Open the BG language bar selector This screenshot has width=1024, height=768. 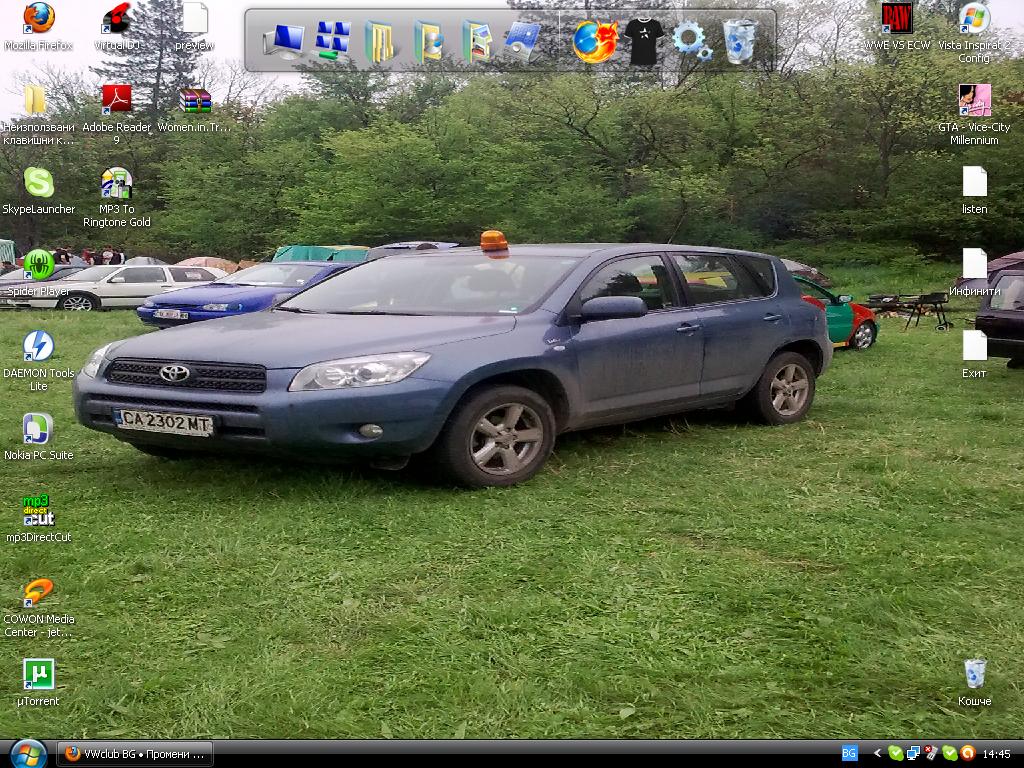849,753
